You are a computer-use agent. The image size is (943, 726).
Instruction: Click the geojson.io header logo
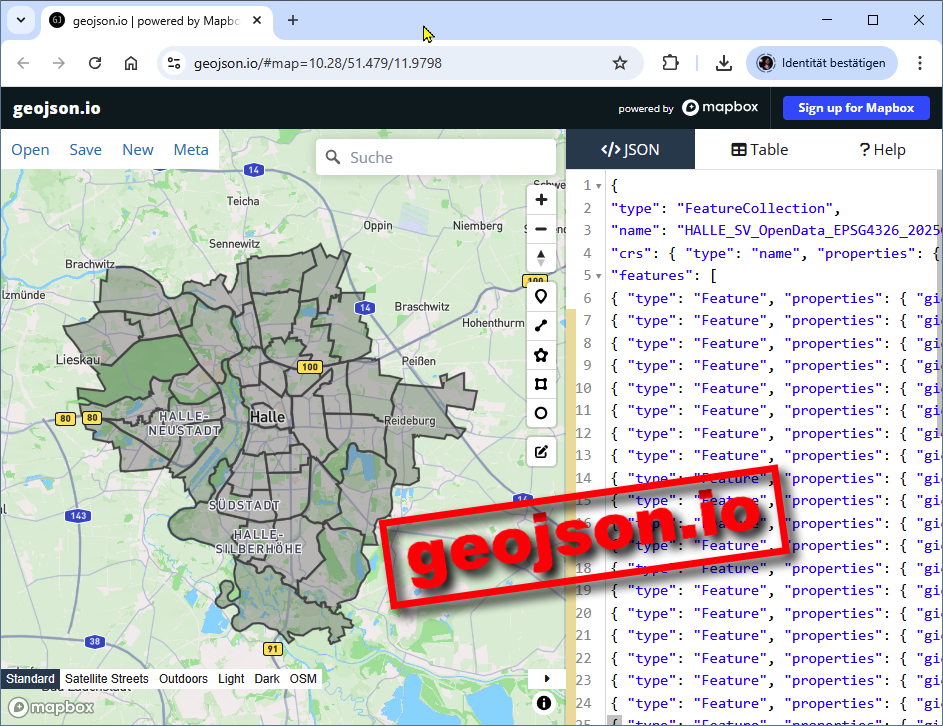(57, 108)
